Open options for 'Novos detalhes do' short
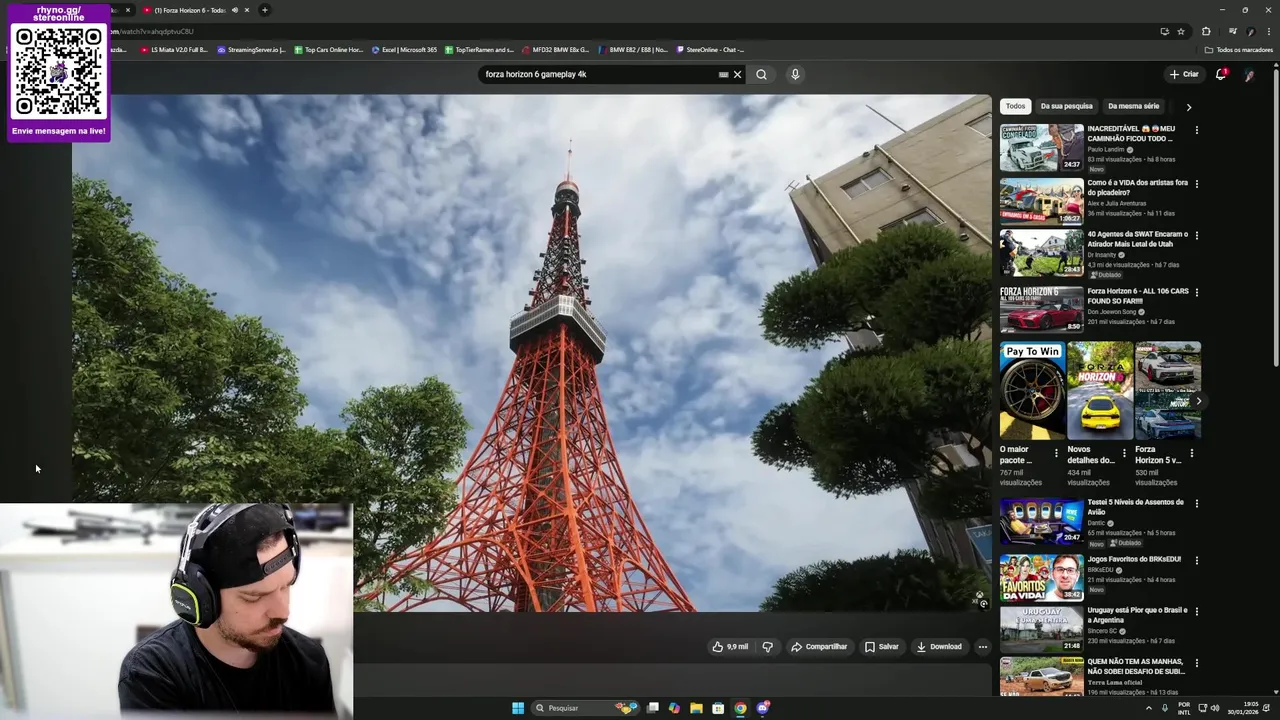The width and height of the screenshot is (1280, 720). [x=1124, y=453]
